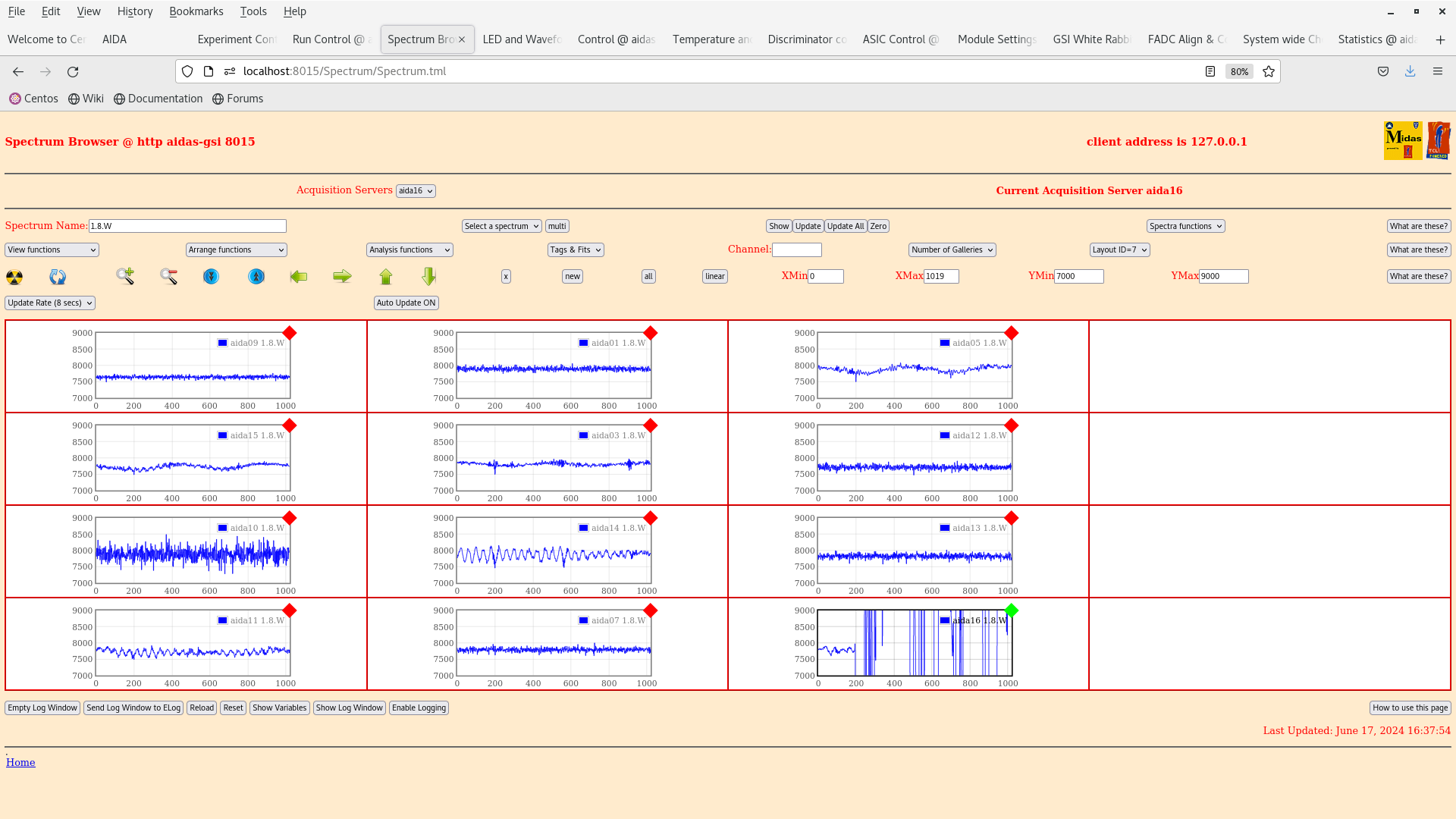Click the zoom out magnifier icon
Image resolution: width=1456 pixels, height=819 pixels.
coord(168,276)
